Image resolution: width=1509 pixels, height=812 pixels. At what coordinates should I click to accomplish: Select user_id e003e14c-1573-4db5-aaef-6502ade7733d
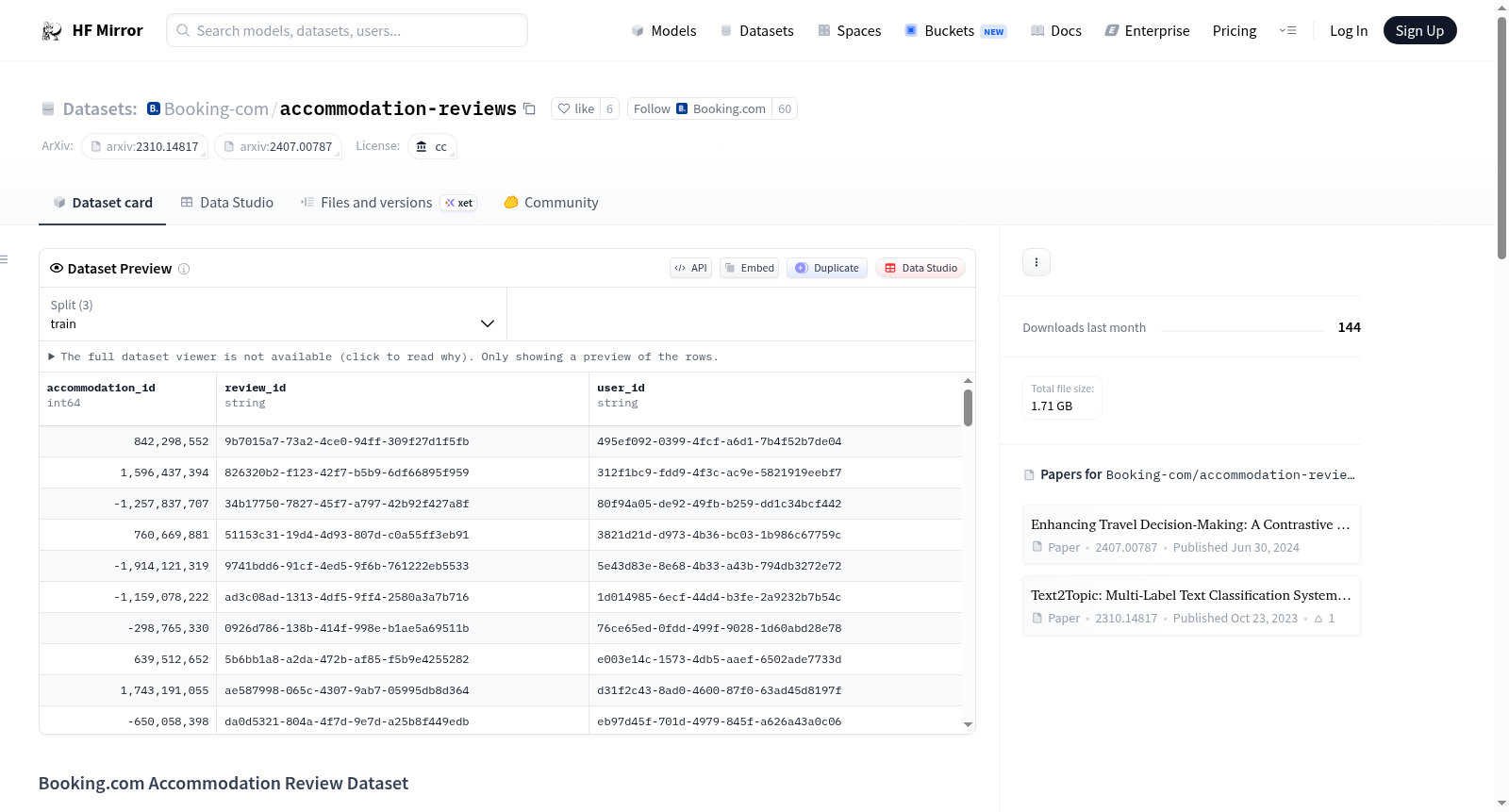pyautogui.click(x=775, y=660)
